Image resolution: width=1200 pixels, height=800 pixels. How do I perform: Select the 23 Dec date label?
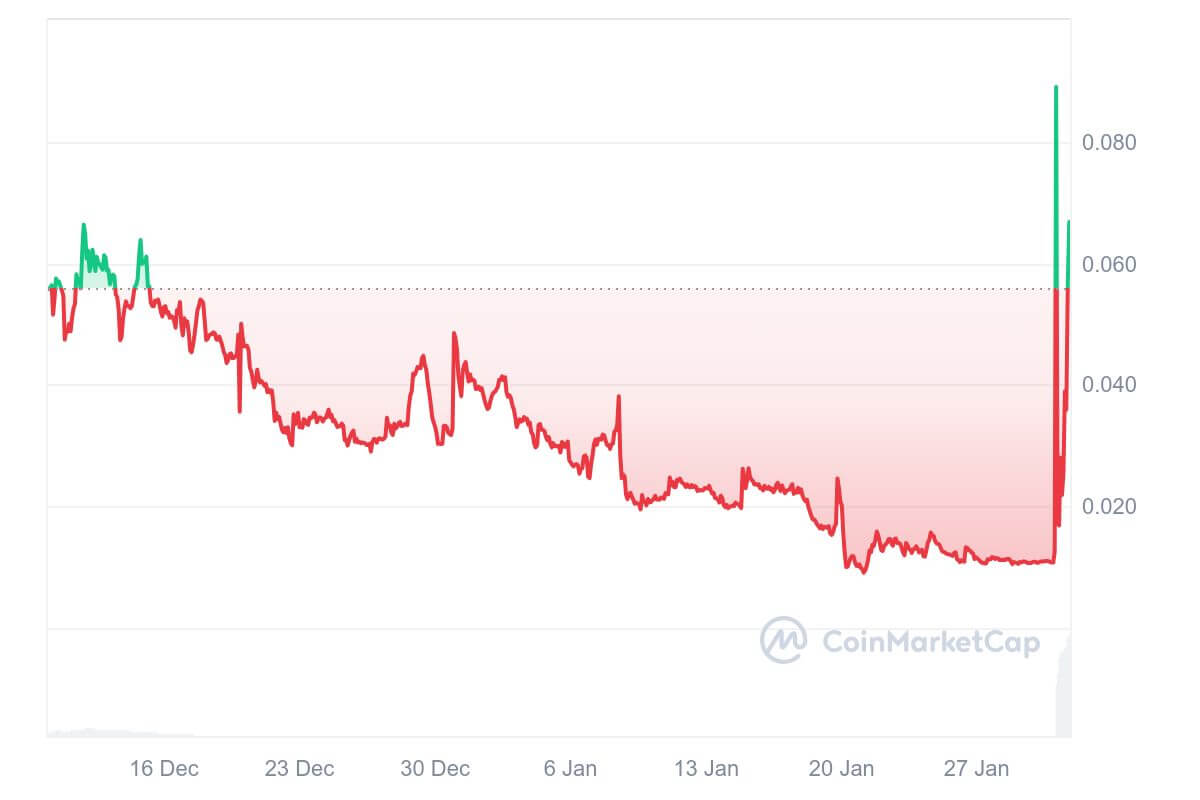(x=299, y=768)
